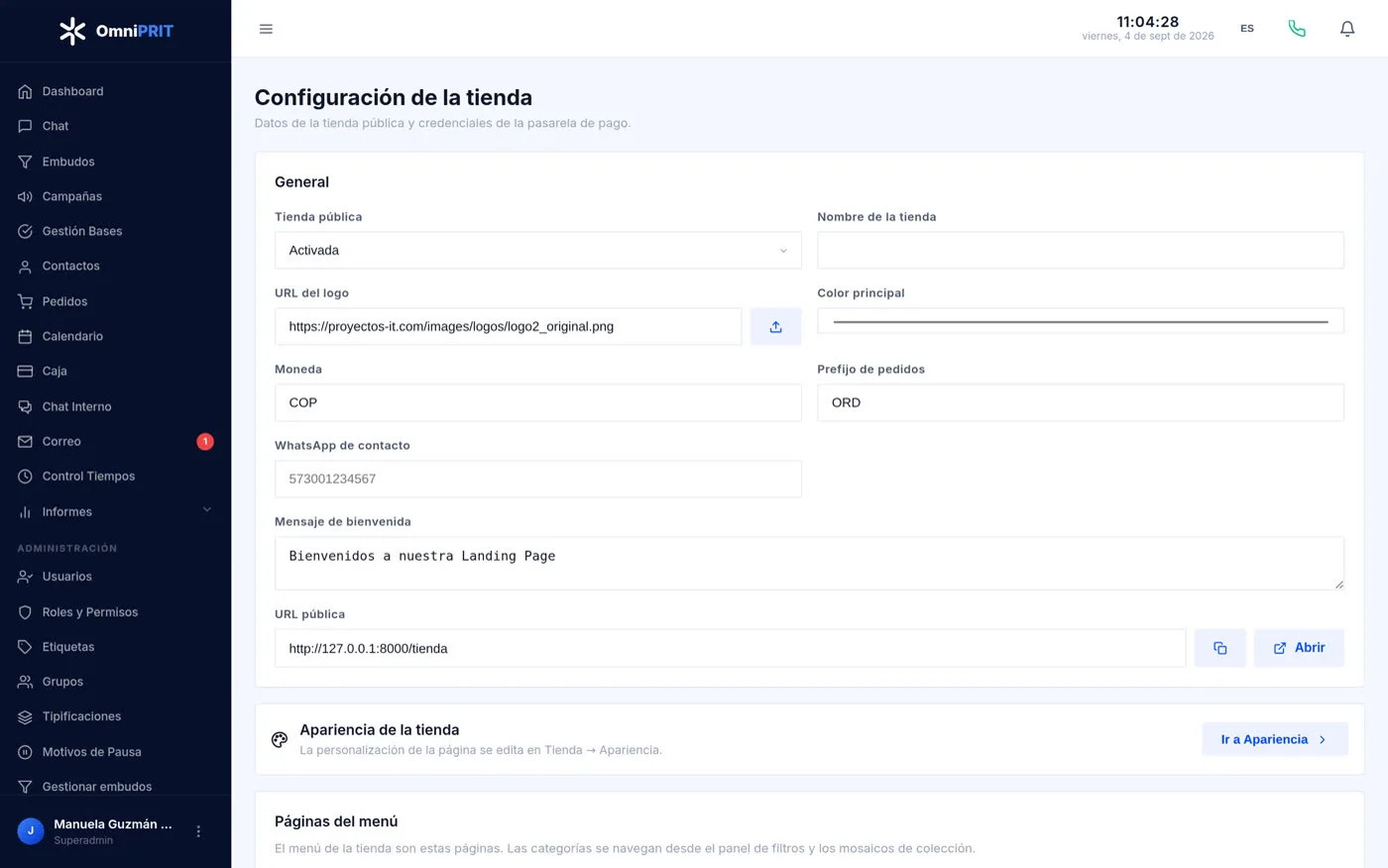Image resolution: width=1388 pixels, height=868 pixels.
Task: Click the Prefijo de pedidos field
Action: 1081,402
